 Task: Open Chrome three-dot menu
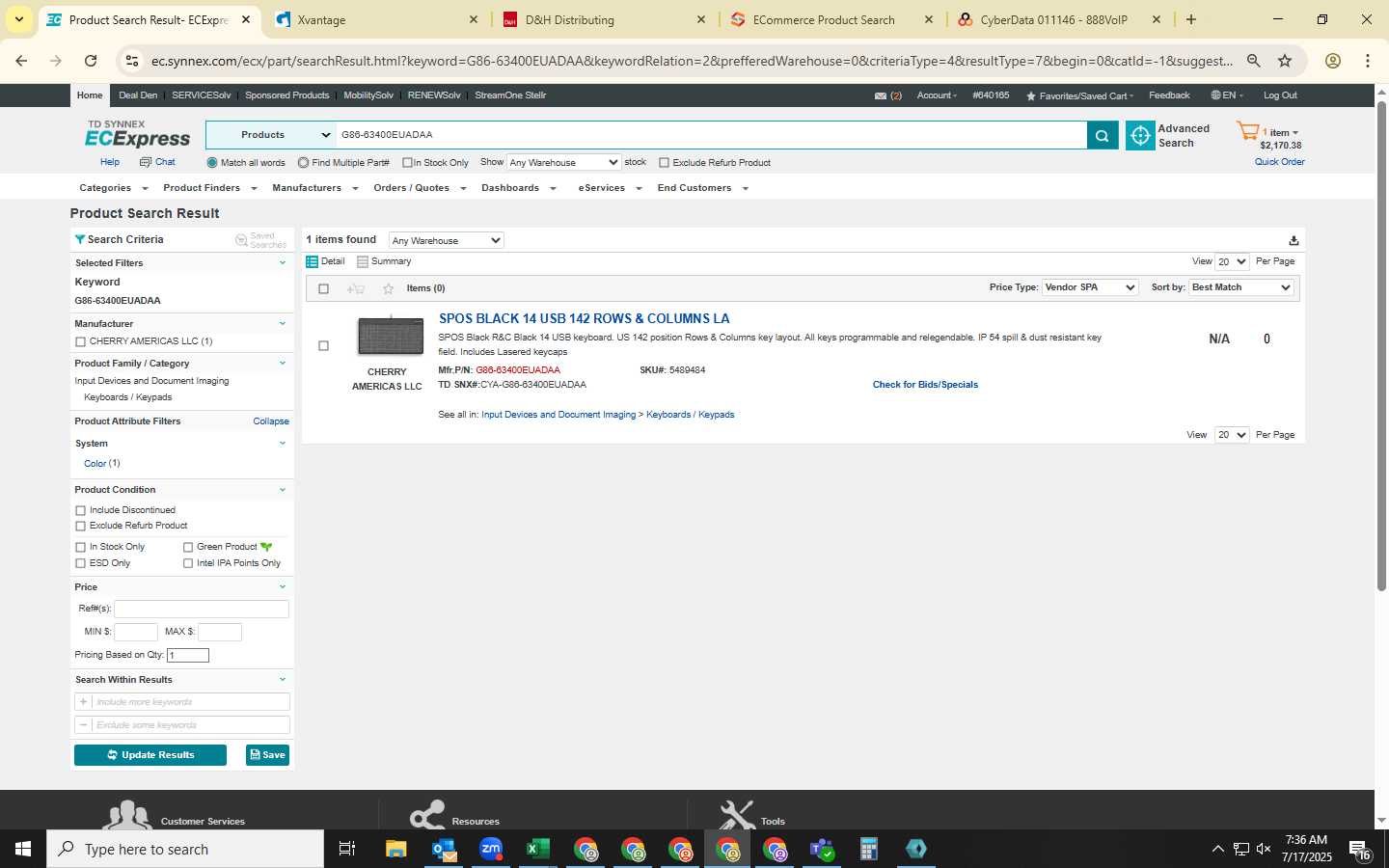tap(1367, 61)
